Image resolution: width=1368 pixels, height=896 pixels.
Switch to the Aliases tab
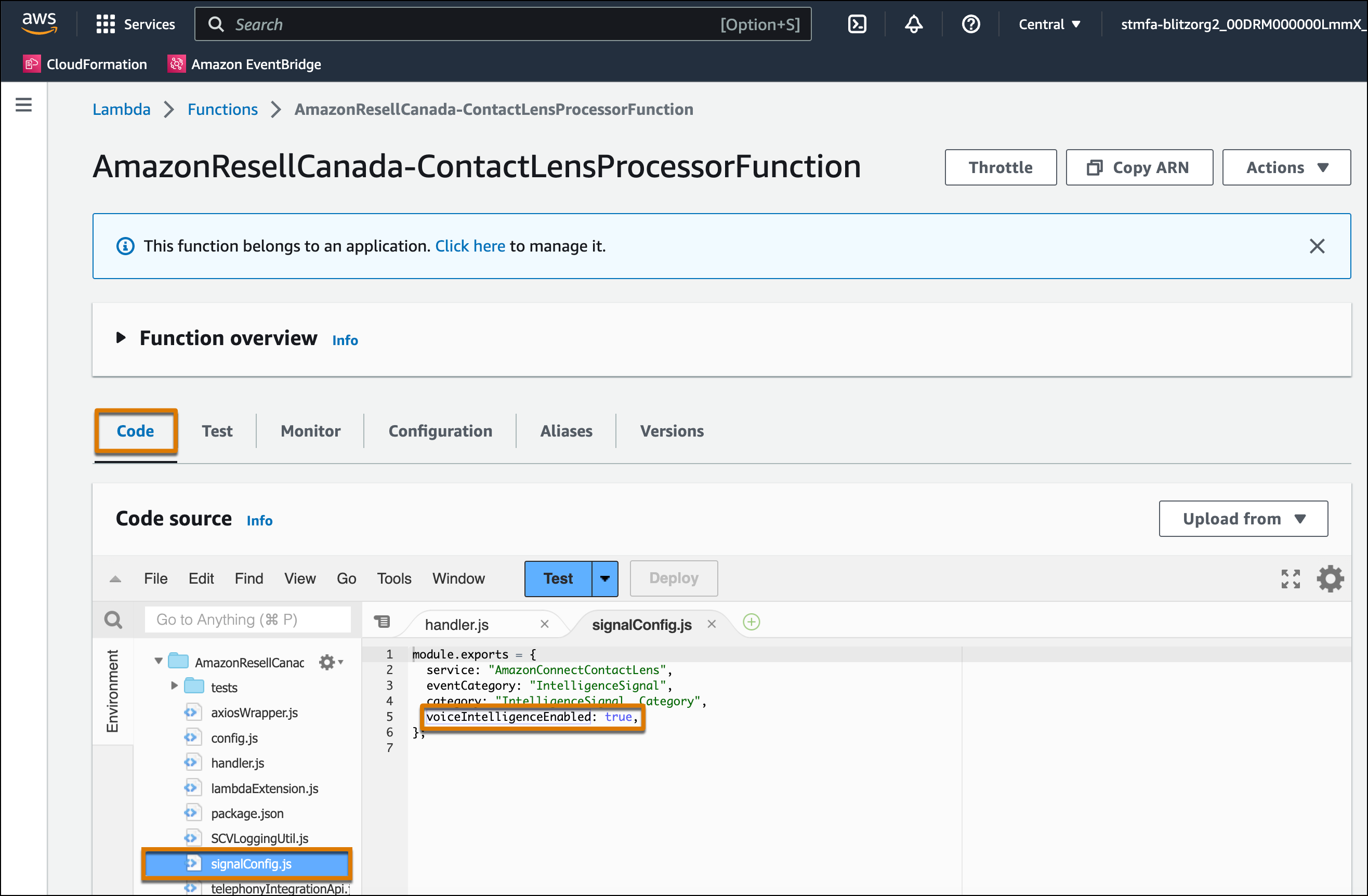point(566,431)
